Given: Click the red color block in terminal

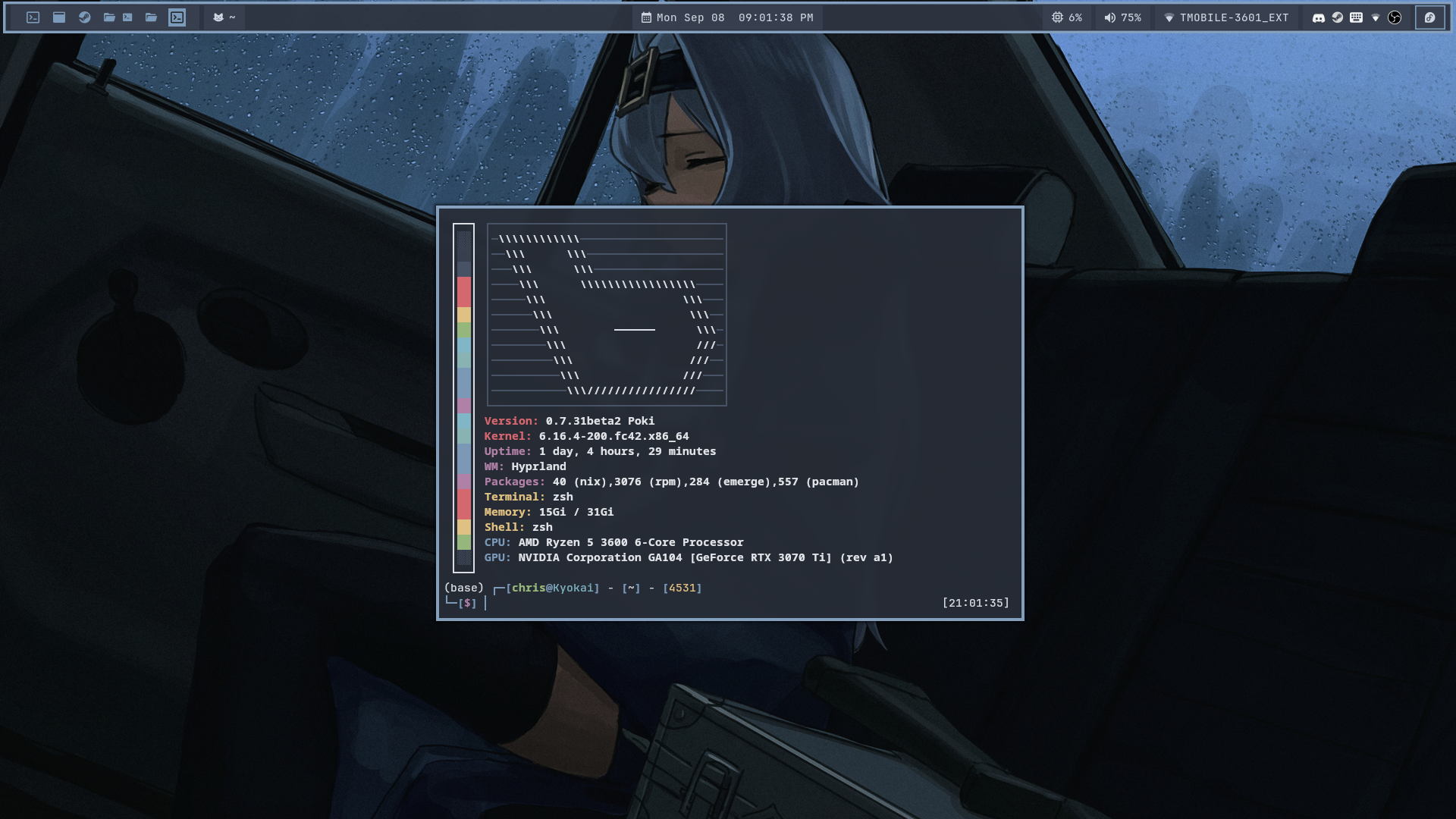Looking at the screenshot, I should 464,291.
